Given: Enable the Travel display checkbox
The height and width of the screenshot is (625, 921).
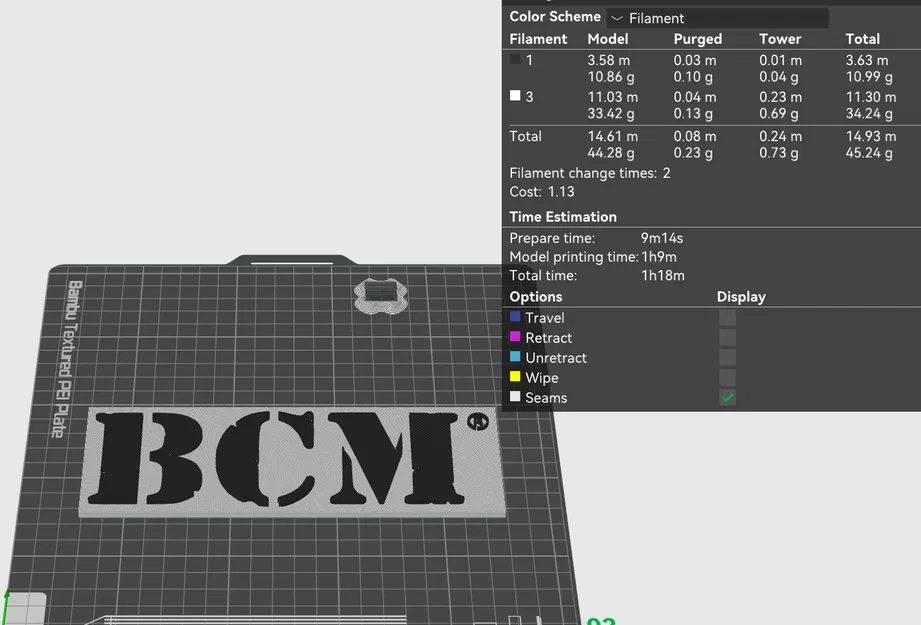Looking at the screenshot, I should pyautogui.click(x=727, y=317).
